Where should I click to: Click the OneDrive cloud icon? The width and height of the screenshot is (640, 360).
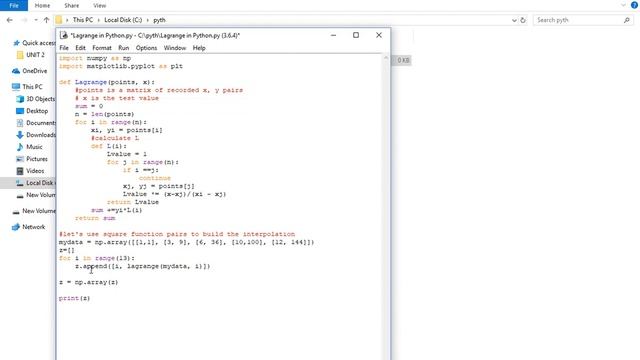point(16,71)
